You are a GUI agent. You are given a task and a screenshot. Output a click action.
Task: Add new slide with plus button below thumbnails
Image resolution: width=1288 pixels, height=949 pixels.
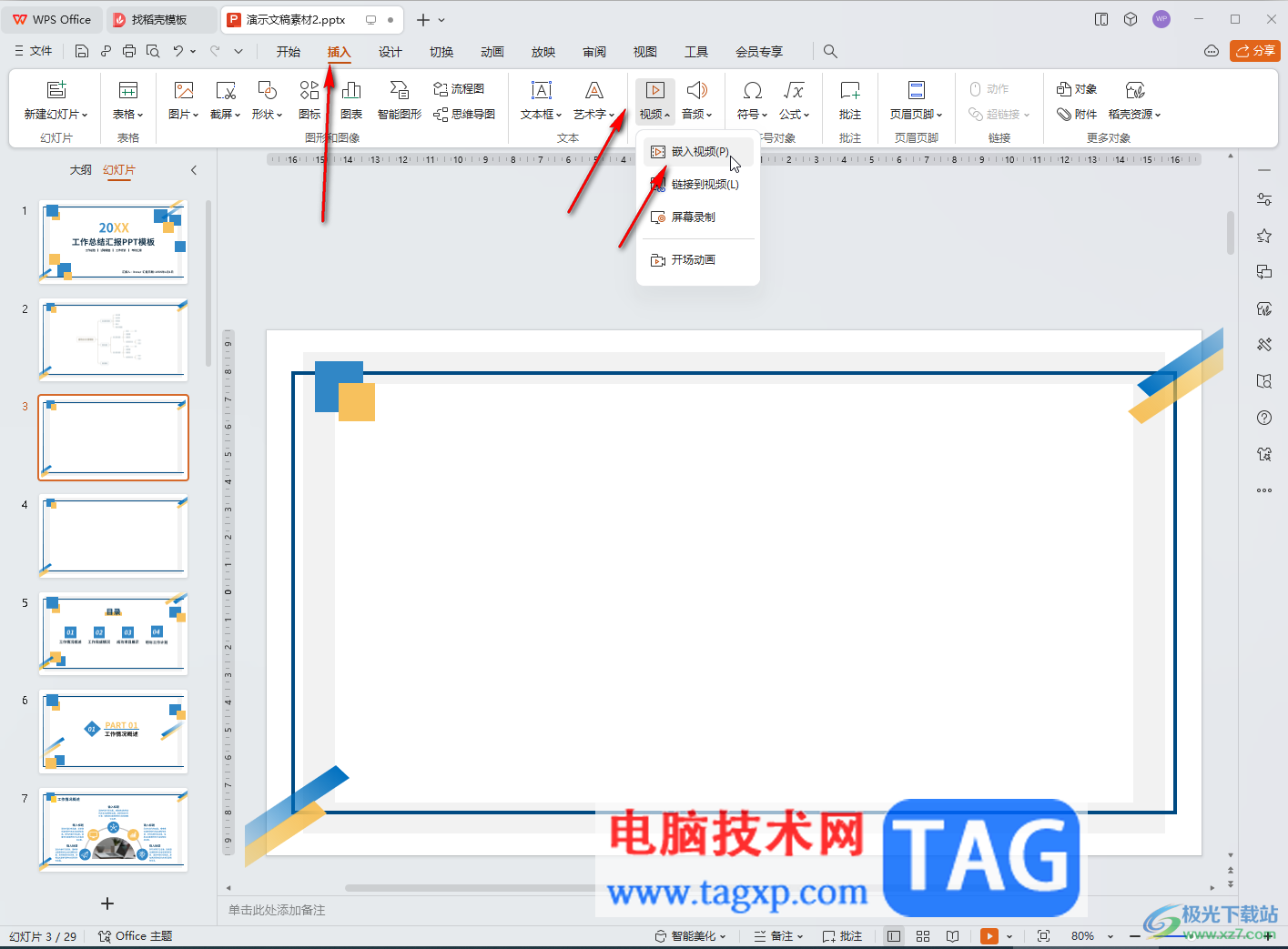click(107, 904)
